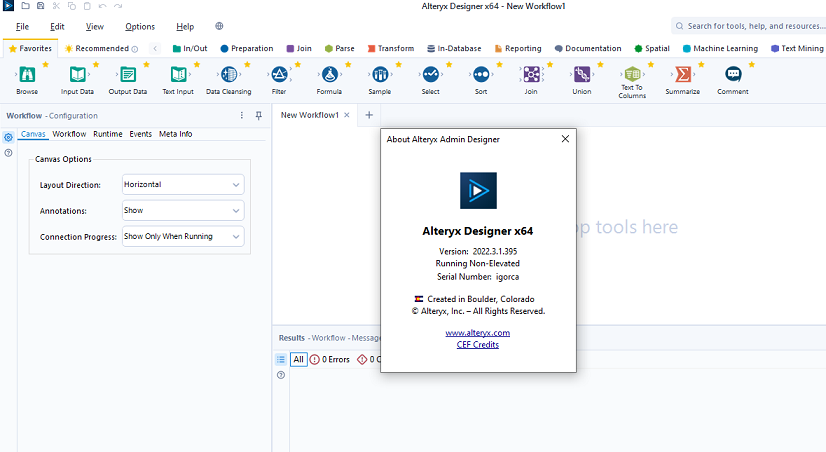826x452 pixels.
Task: Open the View menu
Action: click(x=95, y=26)
